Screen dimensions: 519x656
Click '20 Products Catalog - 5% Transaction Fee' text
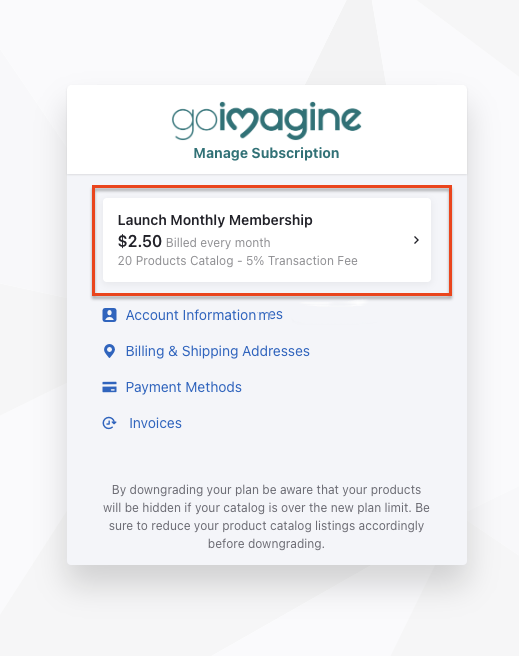238,261
